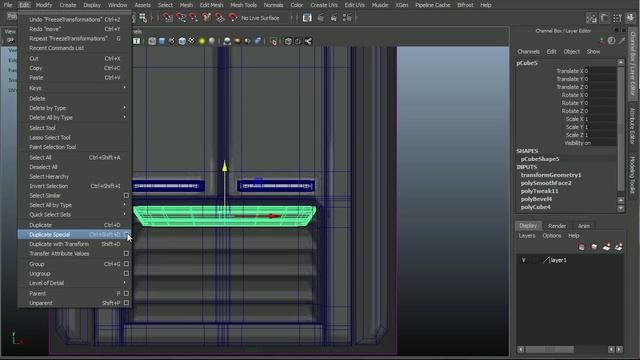
Task: Open Duplicate Special options box
Action: (x=126, y=235)
